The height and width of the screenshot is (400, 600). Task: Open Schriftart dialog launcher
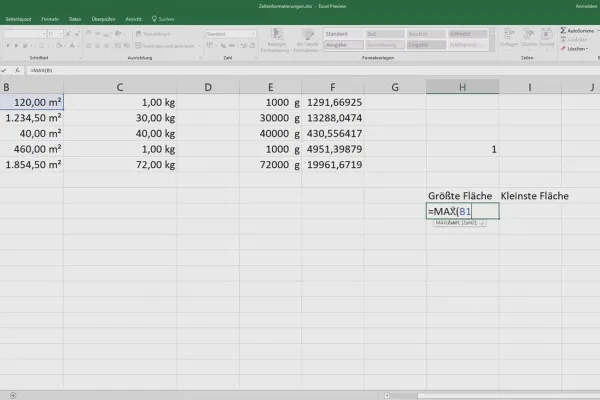pyautogui.click(x=80, y=58)
